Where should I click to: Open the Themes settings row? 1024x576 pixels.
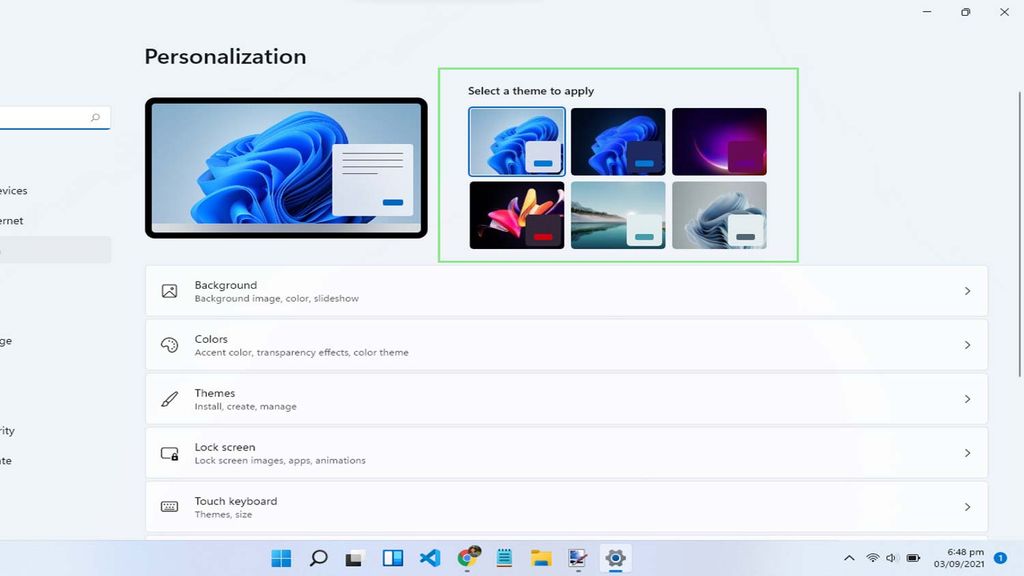(567, 398)
